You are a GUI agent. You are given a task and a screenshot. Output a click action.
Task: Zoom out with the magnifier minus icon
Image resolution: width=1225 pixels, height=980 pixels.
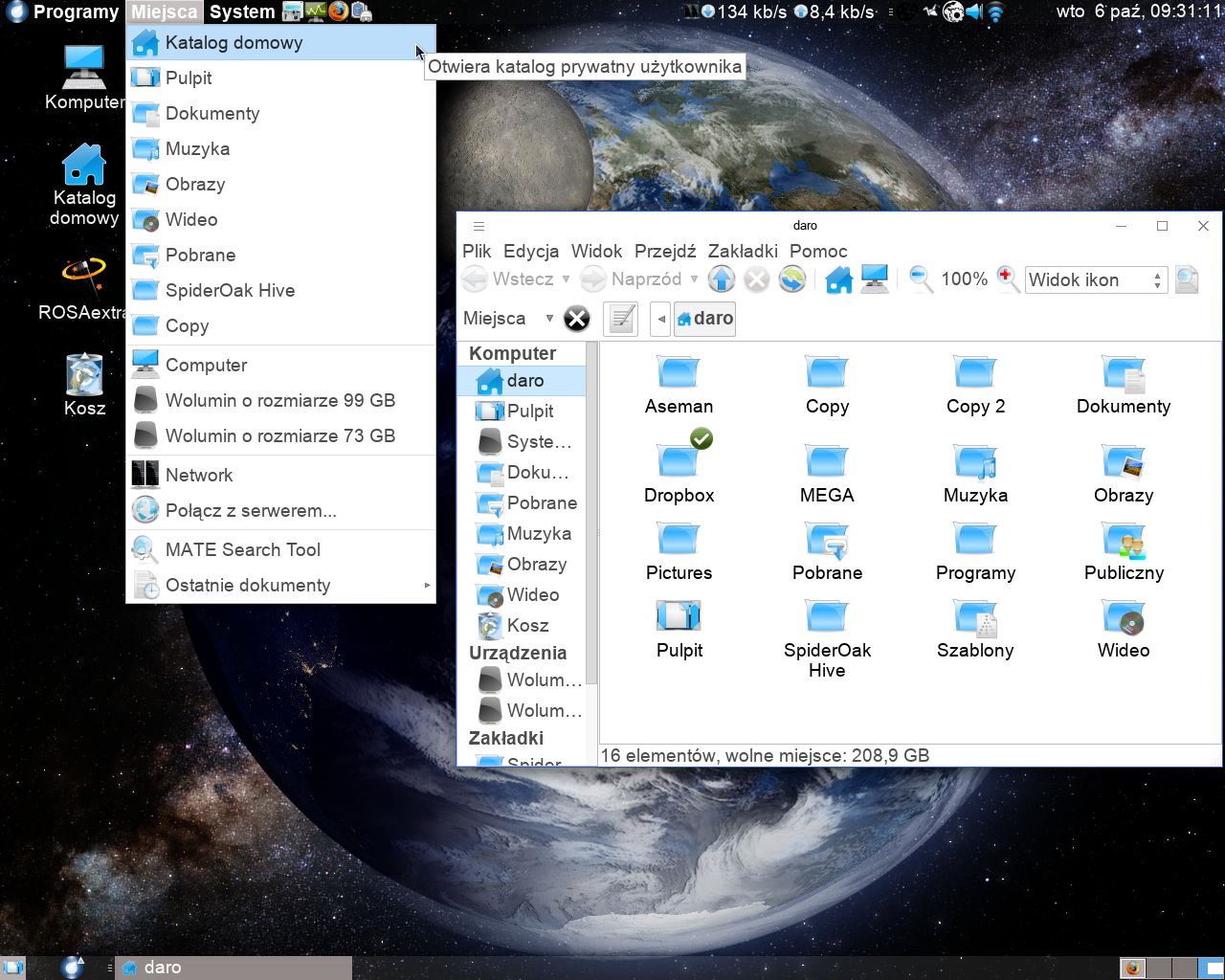pos(921,279)
